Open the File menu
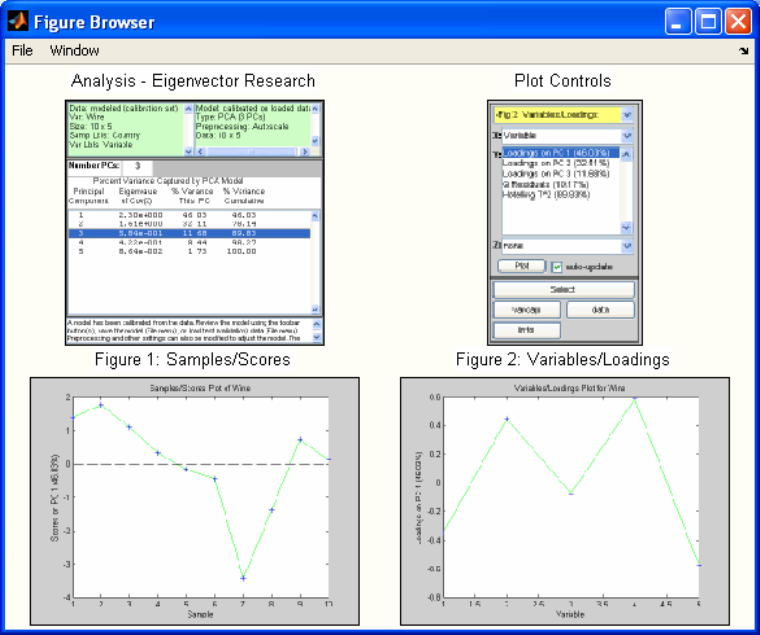The width and height of the screenshot is (760, 635). [x=22, y=50]
